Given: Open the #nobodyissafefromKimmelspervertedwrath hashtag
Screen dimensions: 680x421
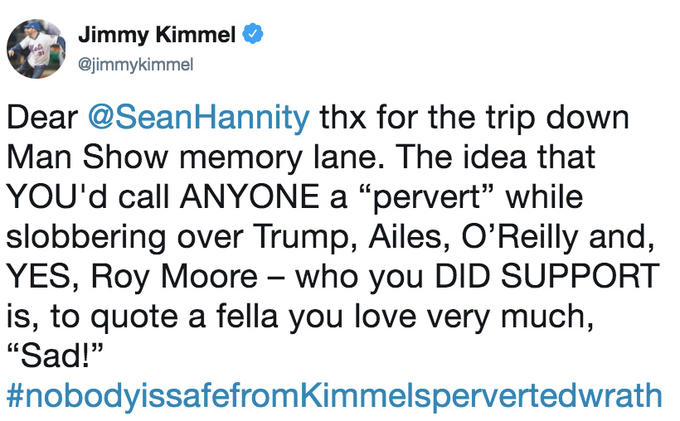Looking at the screenshot, I should pyautogui.click(x=334, y=395).
